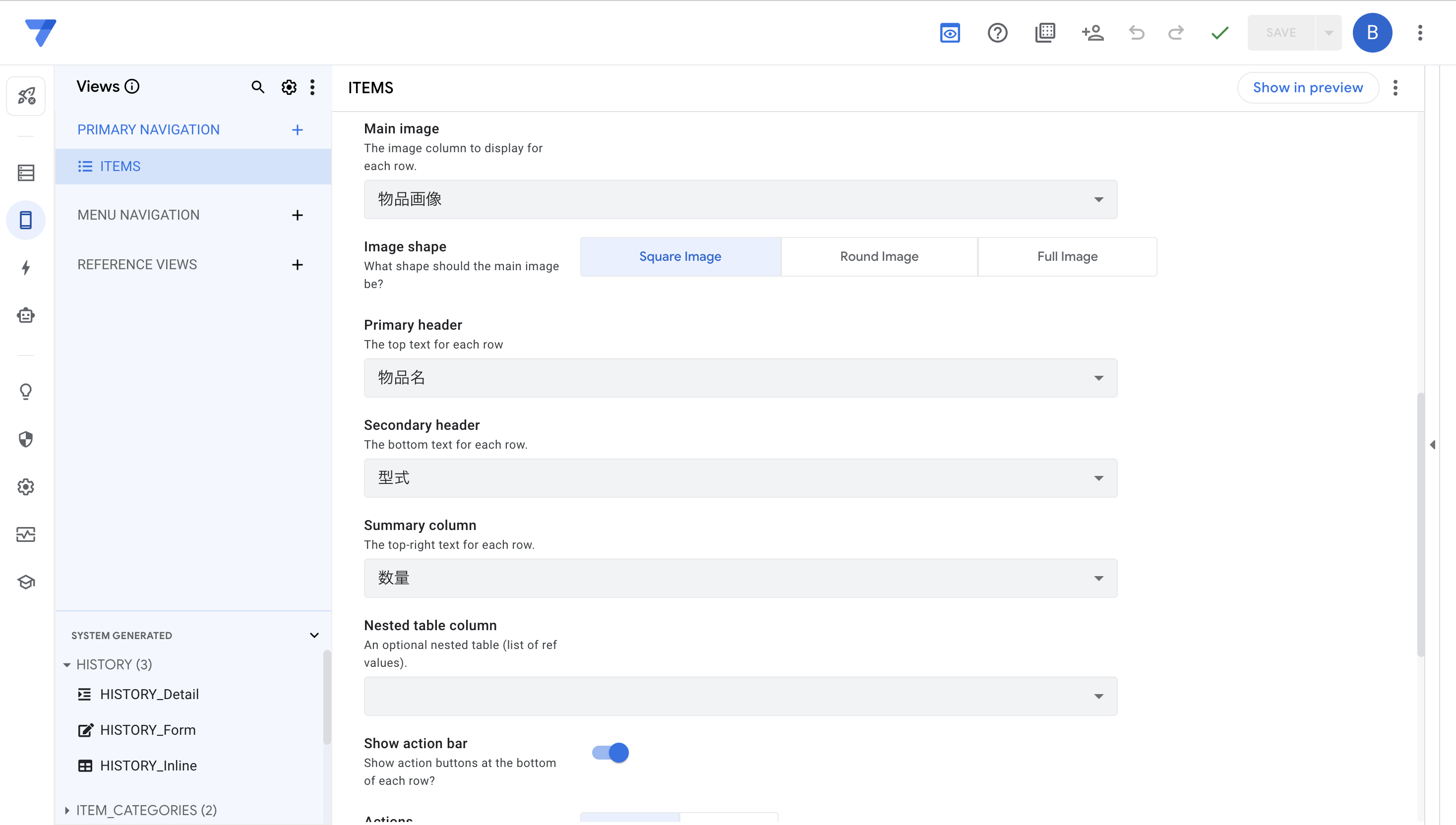Select Round Image shape option
1456x825 pixels.
point(878,257)
